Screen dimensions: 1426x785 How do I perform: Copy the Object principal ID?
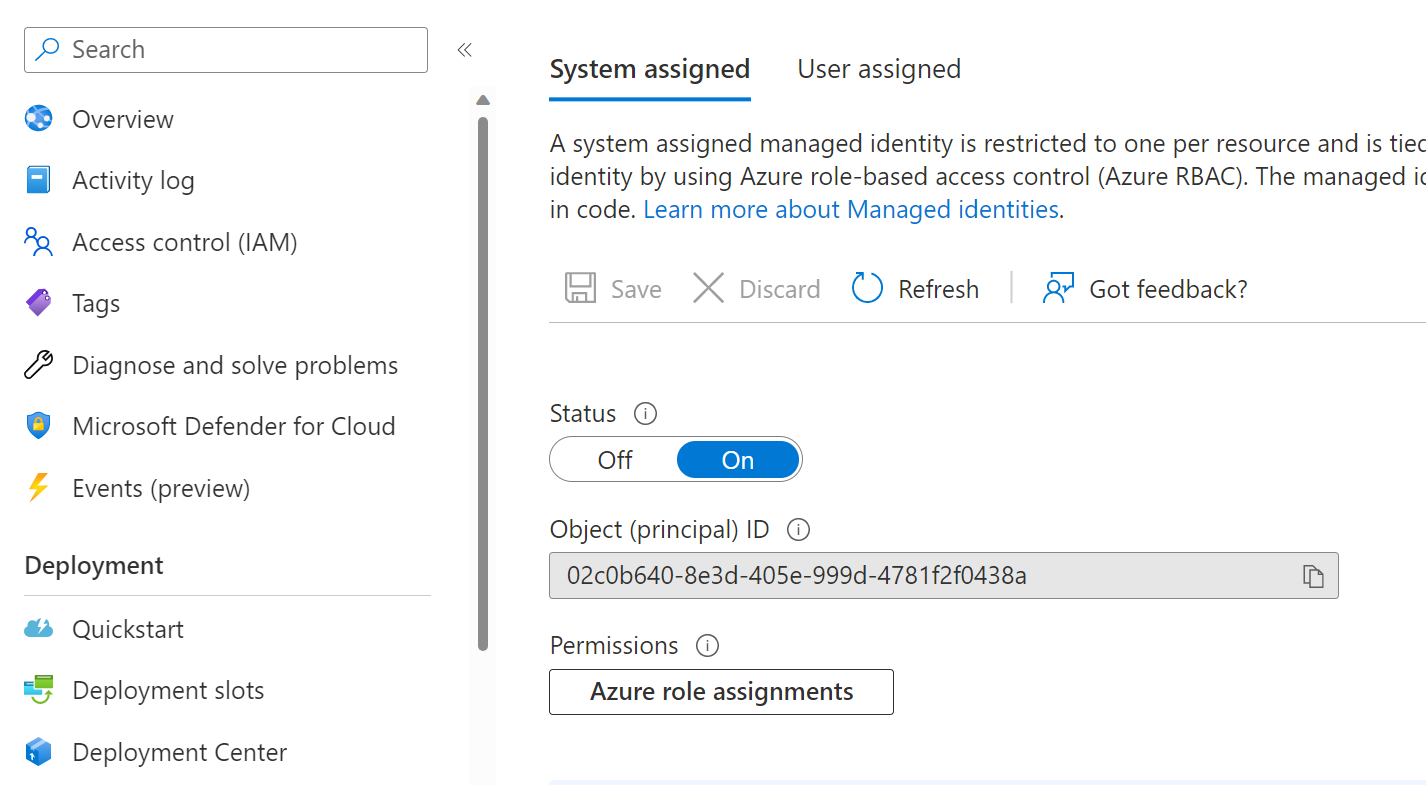(x=1312, y=576)
